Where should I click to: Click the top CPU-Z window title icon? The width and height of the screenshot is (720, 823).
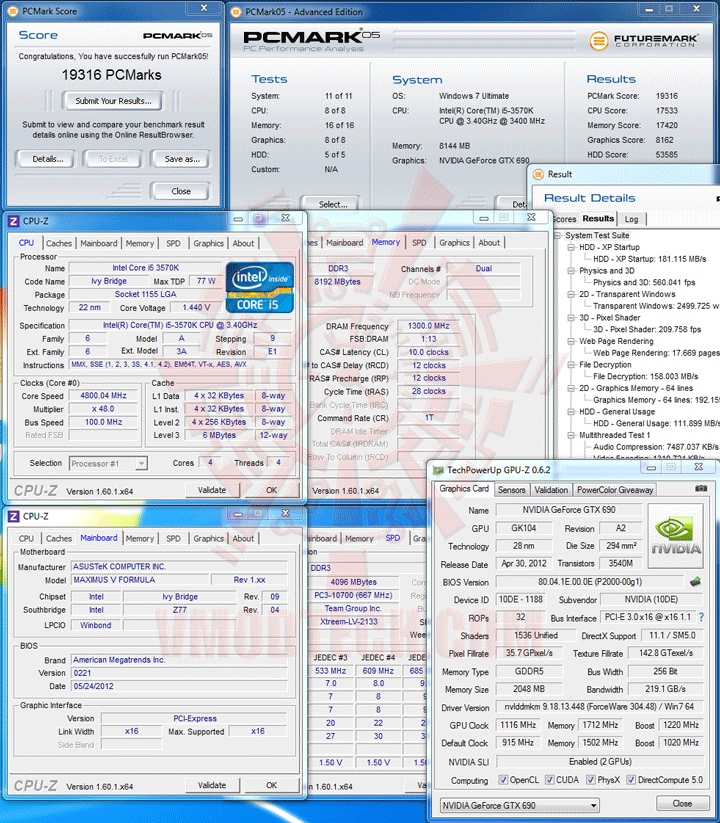coord(14,221)
